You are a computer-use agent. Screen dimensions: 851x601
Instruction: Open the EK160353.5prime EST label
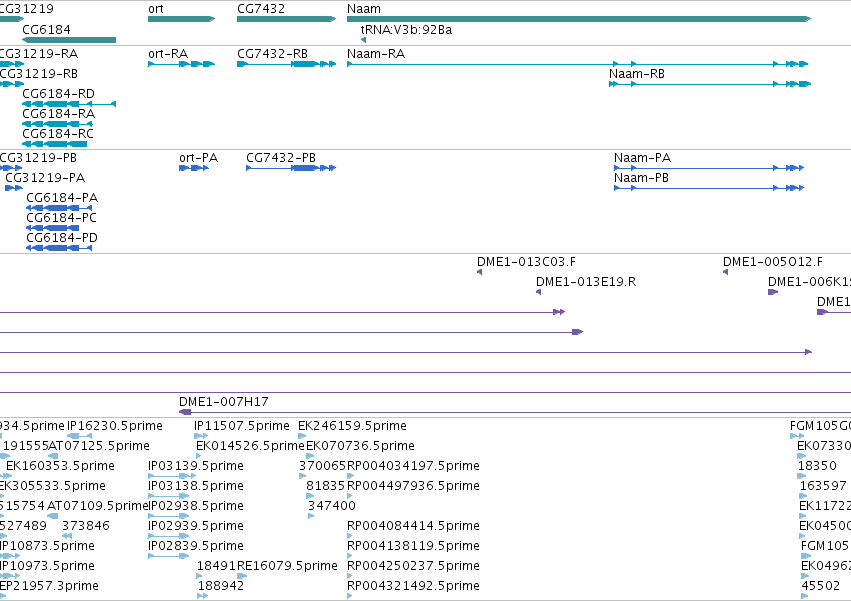click(x=60, y=466)
